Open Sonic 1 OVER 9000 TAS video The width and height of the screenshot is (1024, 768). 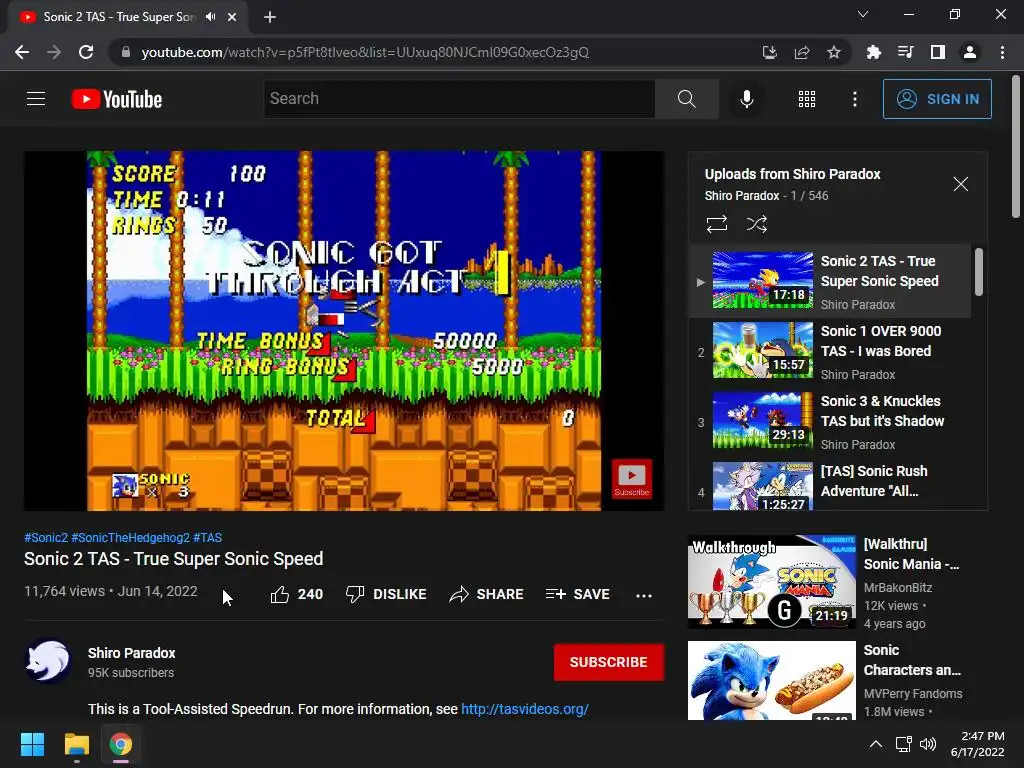coord(880,341)
